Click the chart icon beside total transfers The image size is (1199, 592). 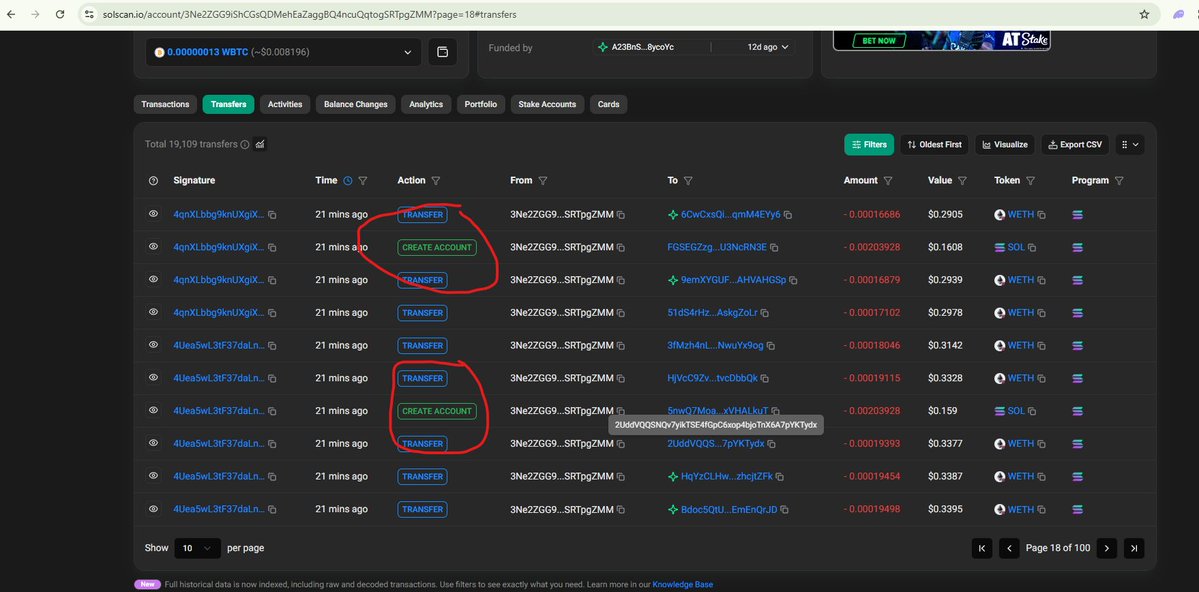coord(260,144)
